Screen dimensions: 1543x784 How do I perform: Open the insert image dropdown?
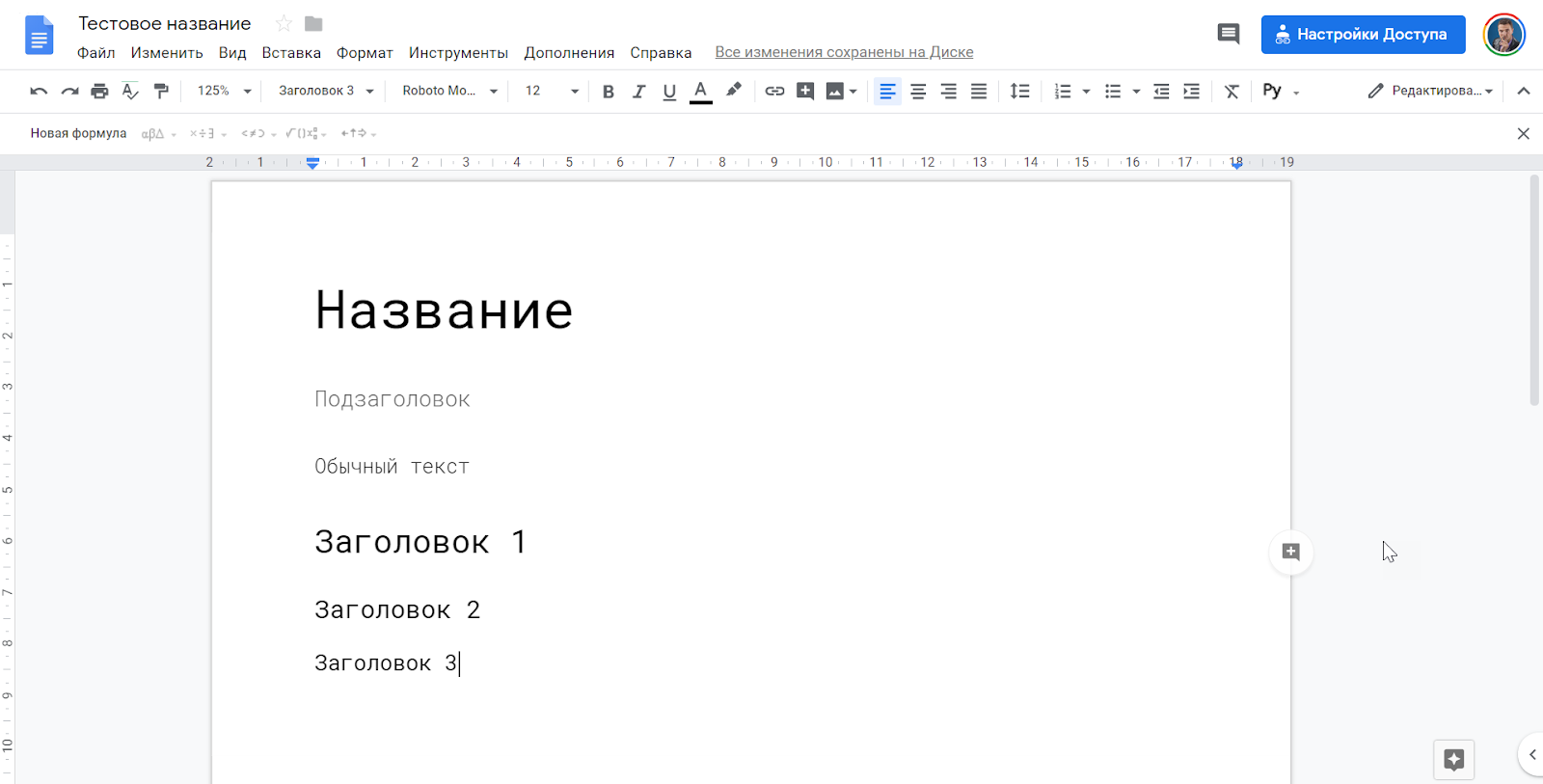(x=841, y=91)
